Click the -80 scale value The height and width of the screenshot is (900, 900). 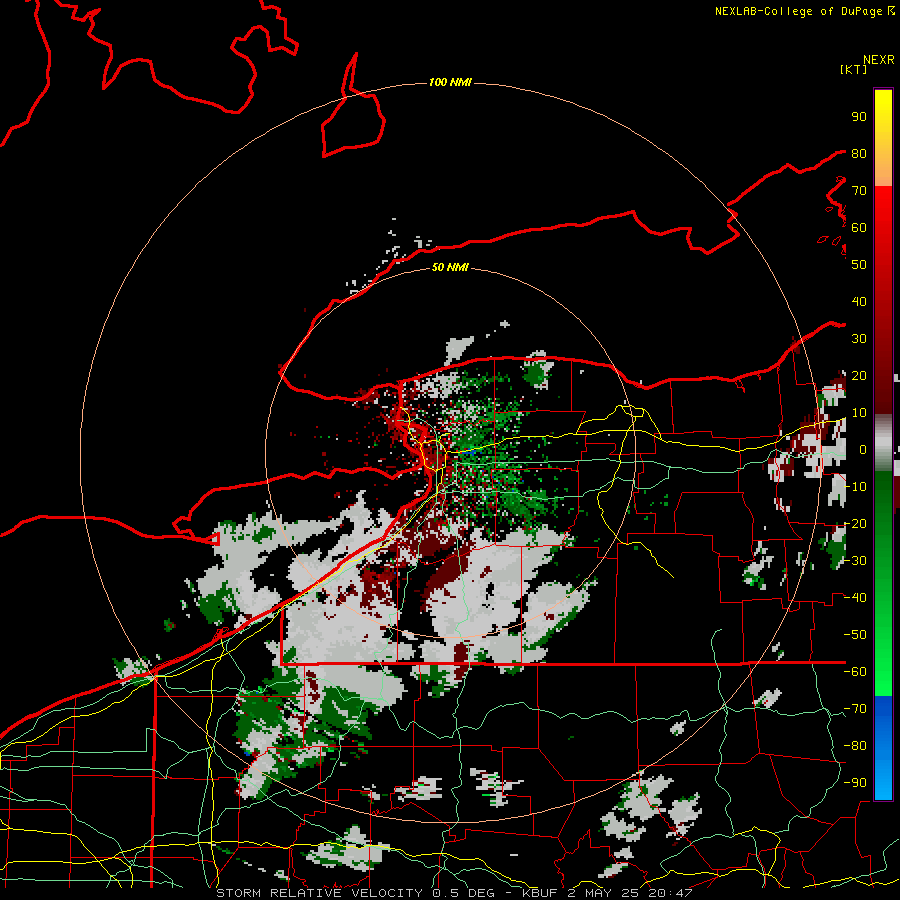click(x=855, y=746)
